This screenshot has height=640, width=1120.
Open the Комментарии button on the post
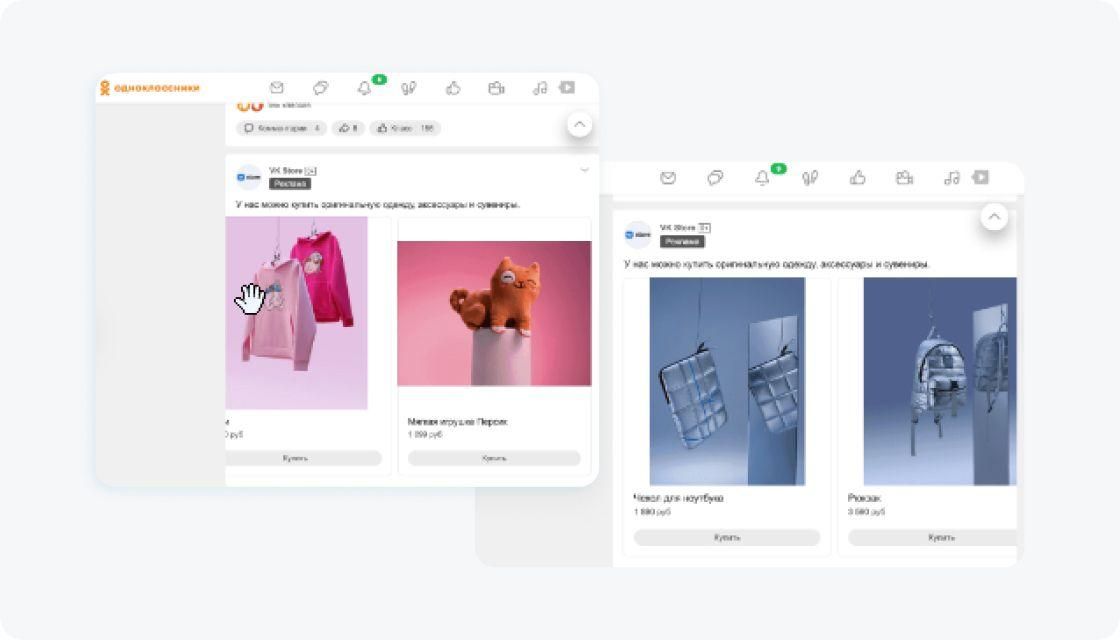281,128
